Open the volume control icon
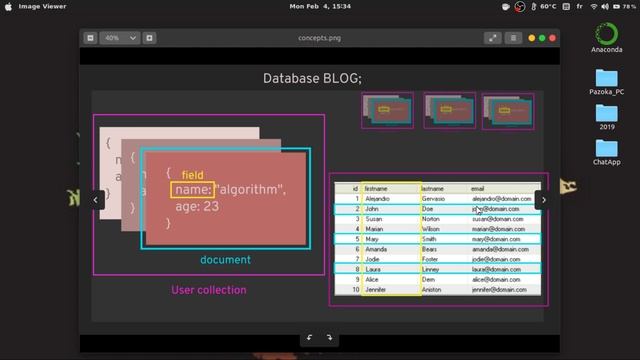Viewport: 640px width, 360px height. click(605, 7)
